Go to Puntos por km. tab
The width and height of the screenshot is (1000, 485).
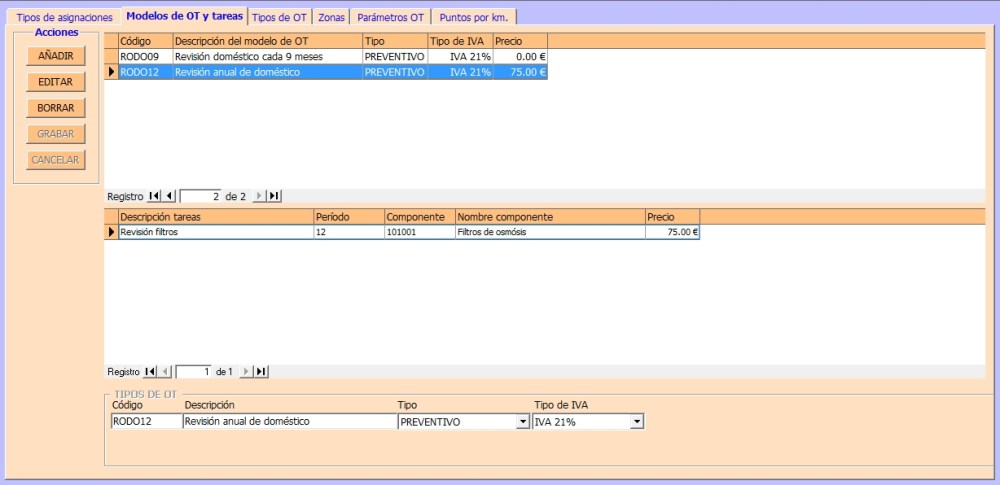point(474,18)
